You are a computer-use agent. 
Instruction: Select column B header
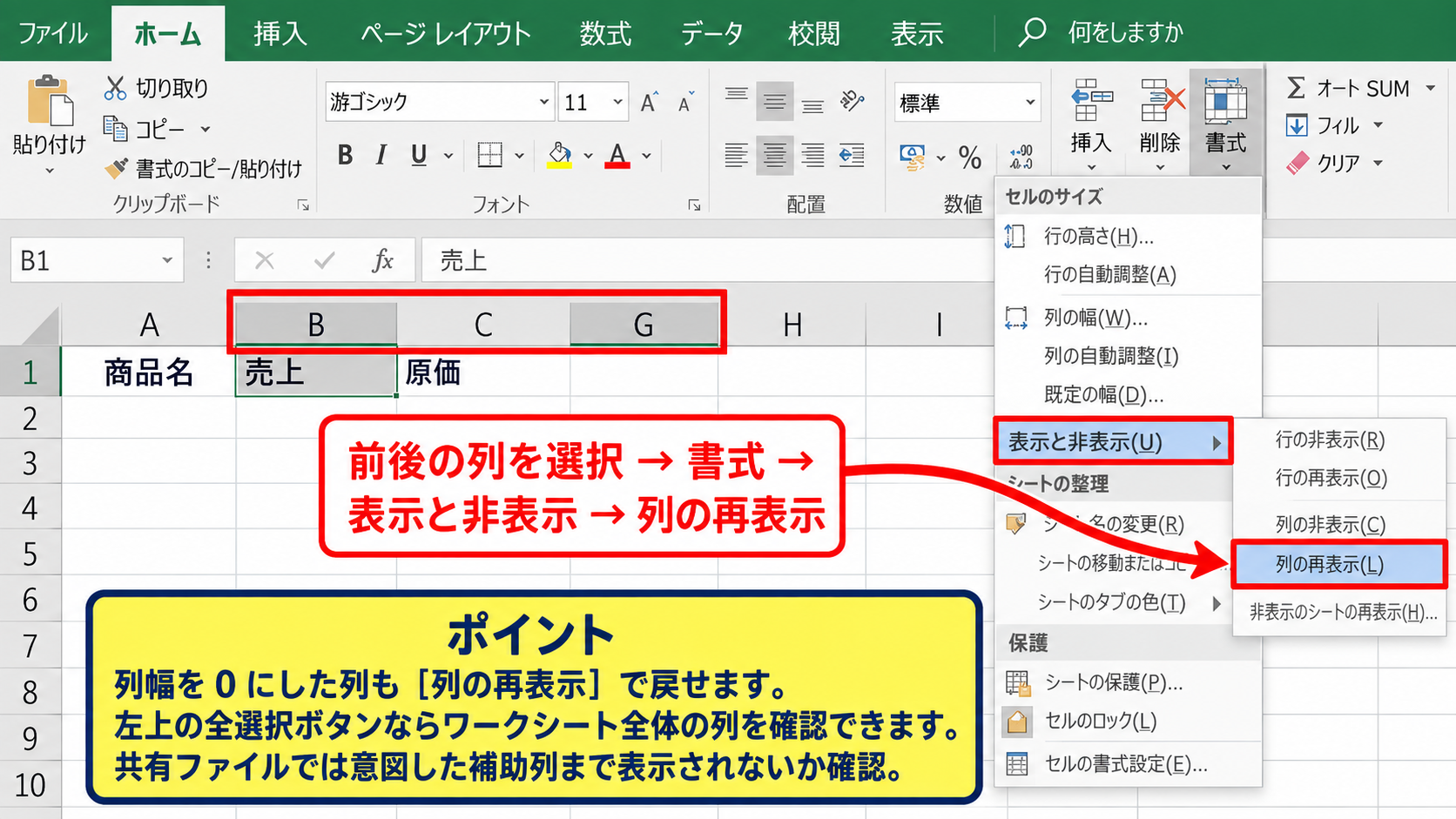click(x=316, y=325)
